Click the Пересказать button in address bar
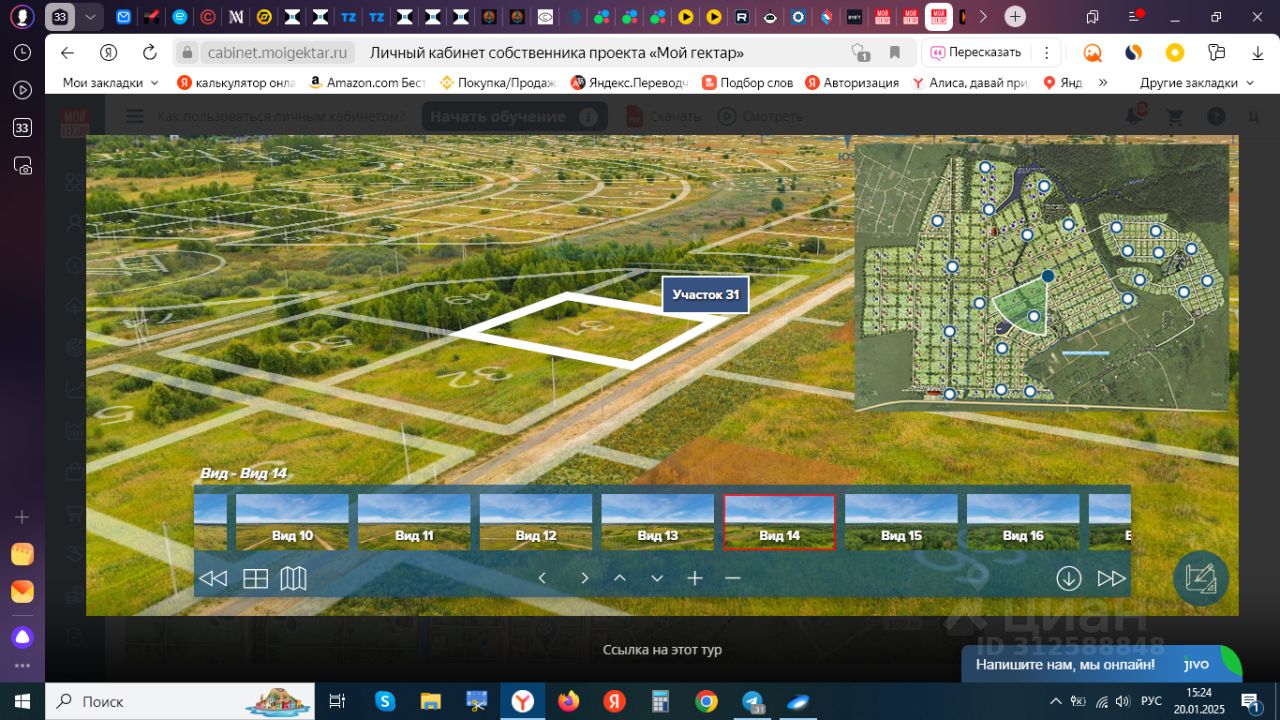 point(975,53)
